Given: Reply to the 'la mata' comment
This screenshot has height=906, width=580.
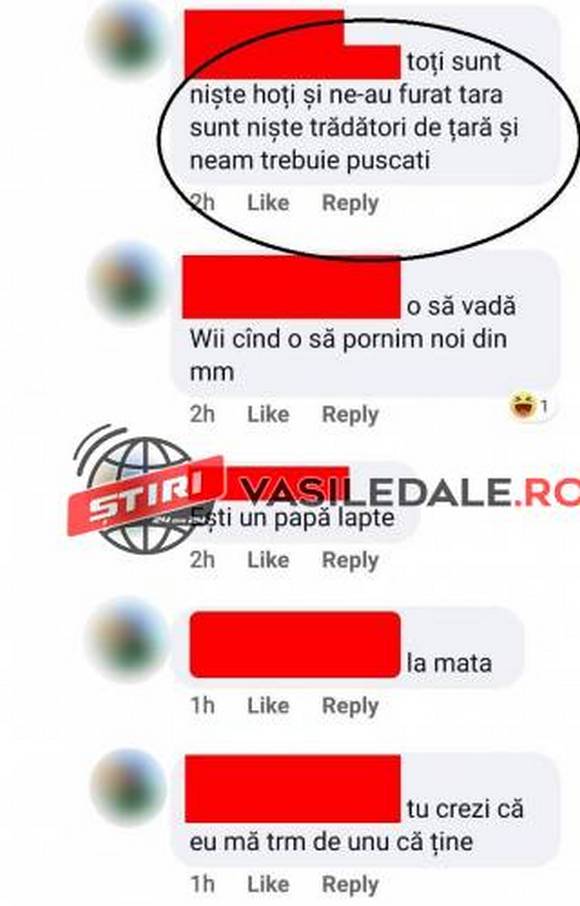Looking at the screenshot, I should 350,706.
